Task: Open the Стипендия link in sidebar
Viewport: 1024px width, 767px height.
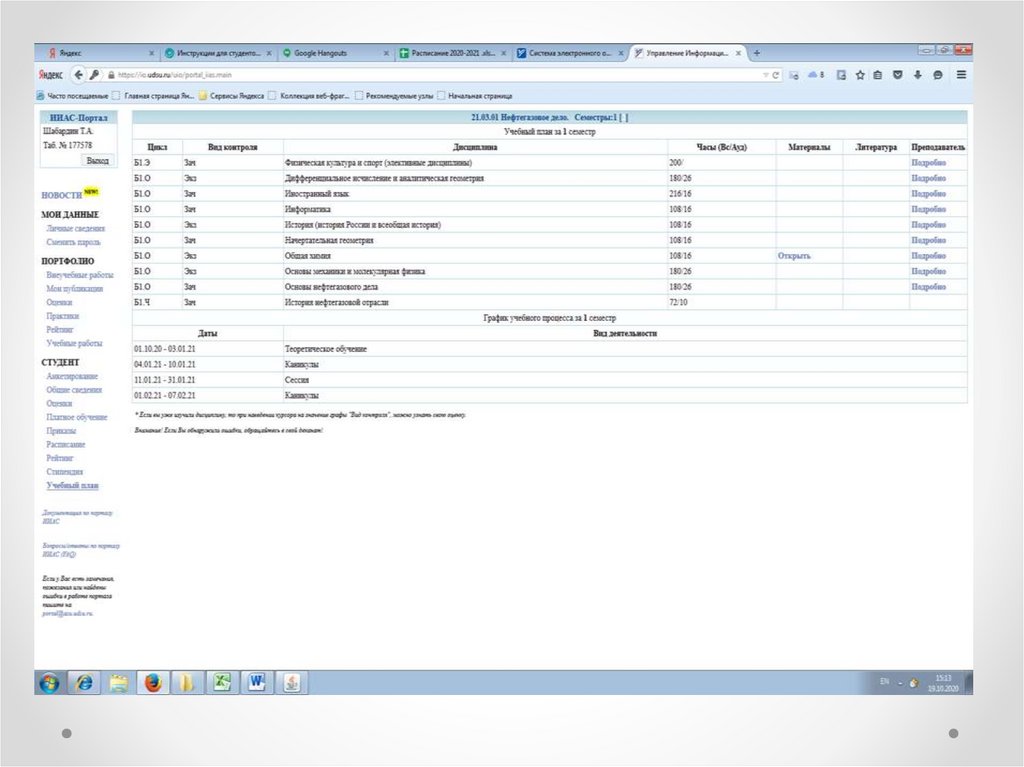Action: click(x=64, y=471)
